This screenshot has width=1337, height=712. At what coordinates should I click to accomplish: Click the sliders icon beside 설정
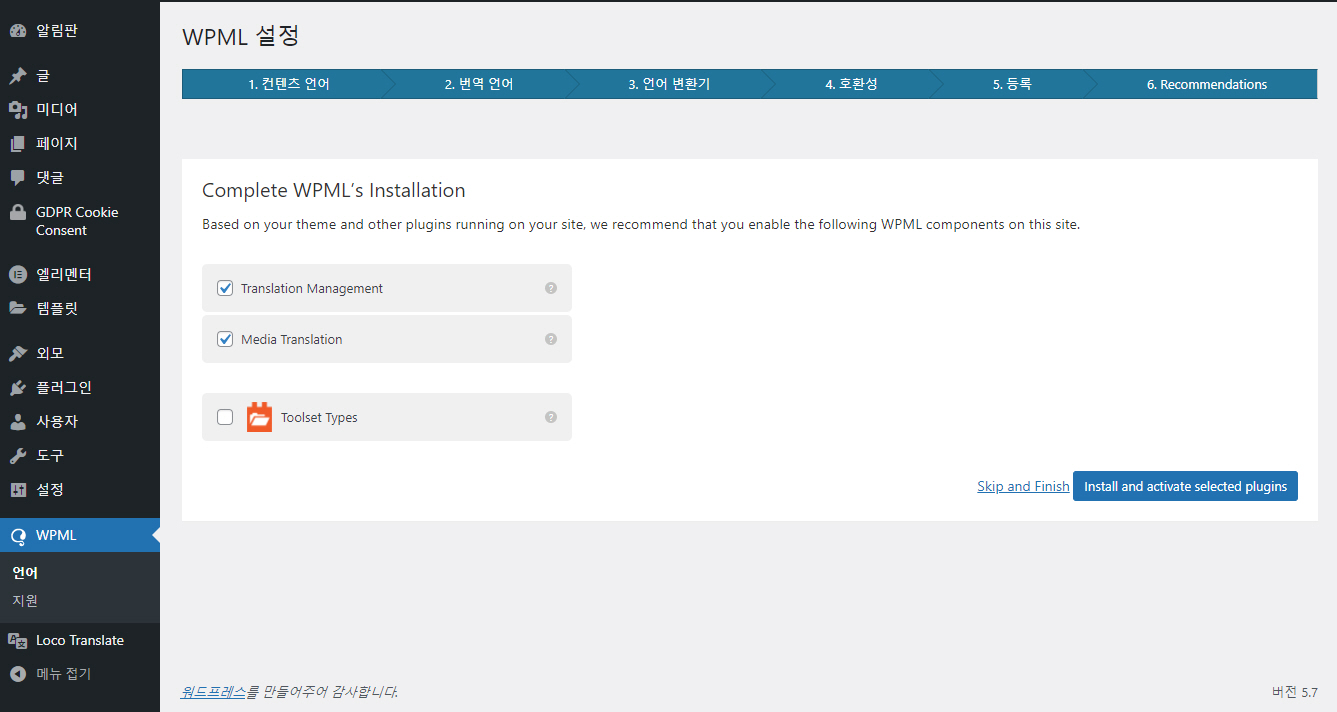pyautogui.click(x=17, y=490)
